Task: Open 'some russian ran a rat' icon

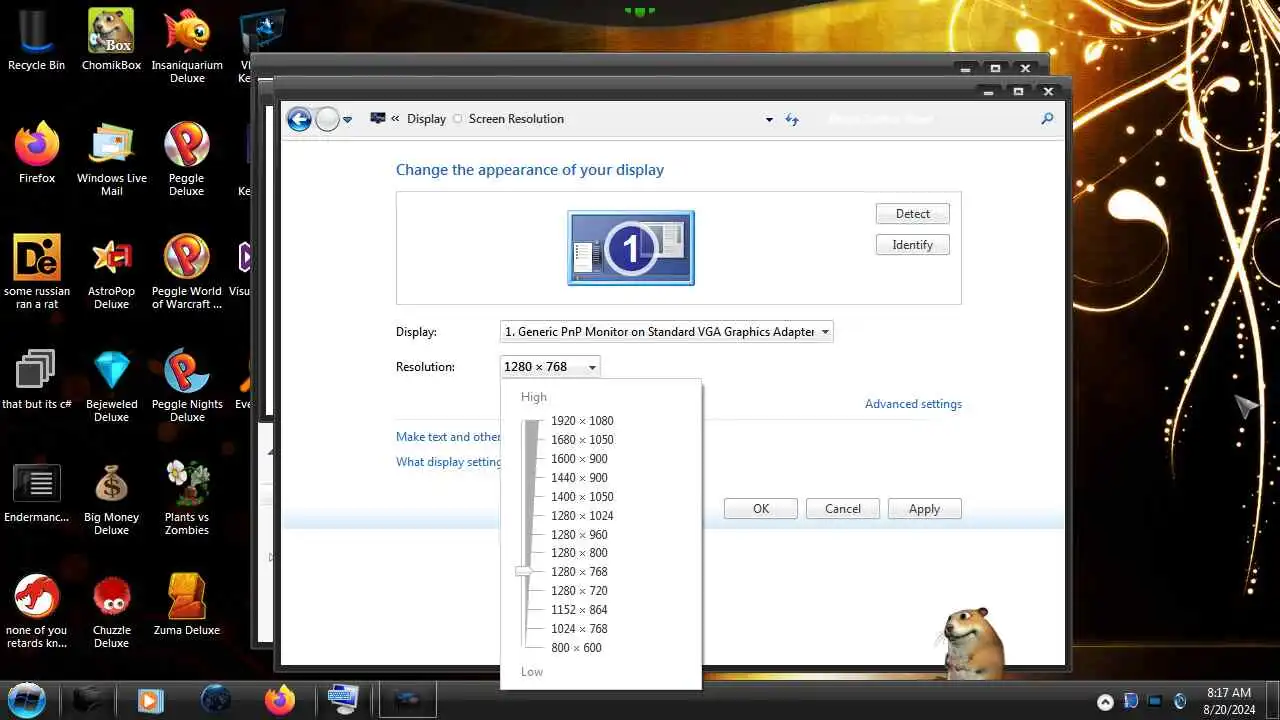Action: pos(36,272)
